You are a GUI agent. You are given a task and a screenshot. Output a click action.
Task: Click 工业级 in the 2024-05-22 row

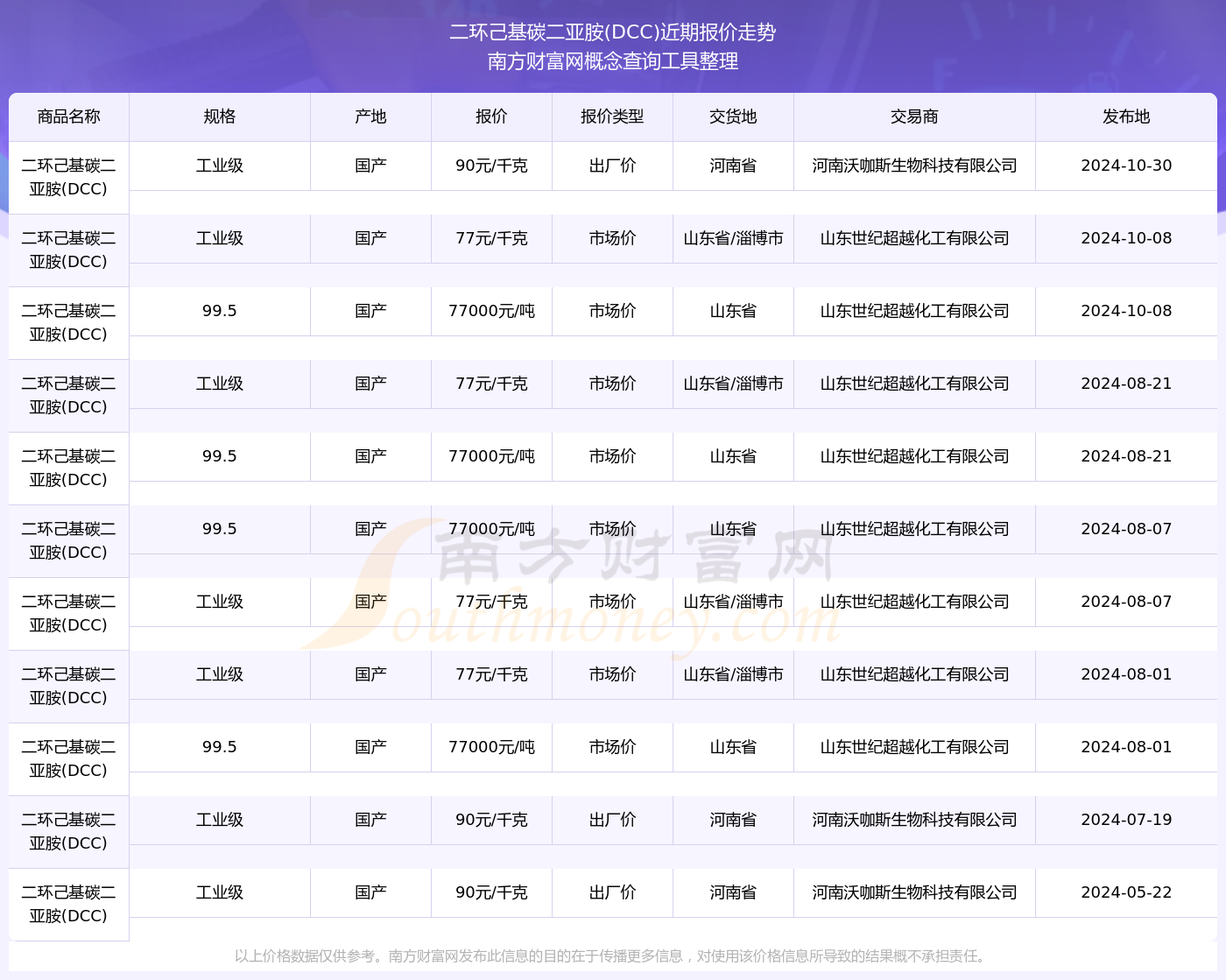point(220,892)
